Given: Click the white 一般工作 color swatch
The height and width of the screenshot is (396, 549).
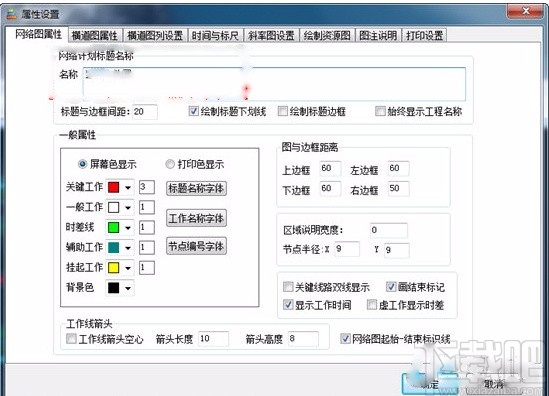Looking at the screenshot, I should 113,207.
